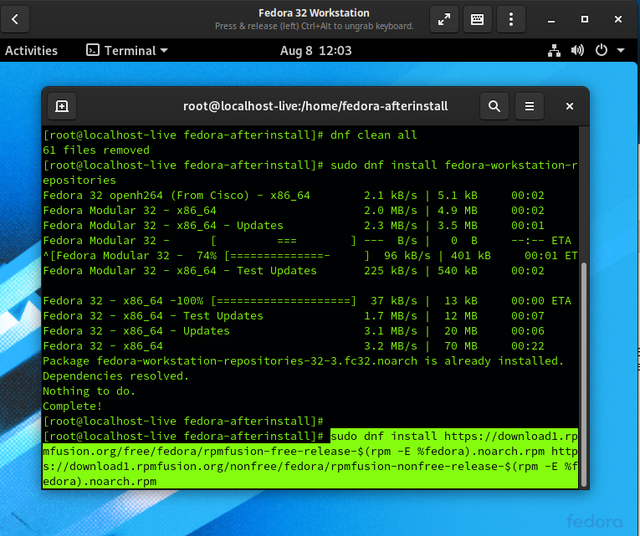Open terminal search with magnifier icon
Viewport: 640px width, 536px height.
point(494,106)
